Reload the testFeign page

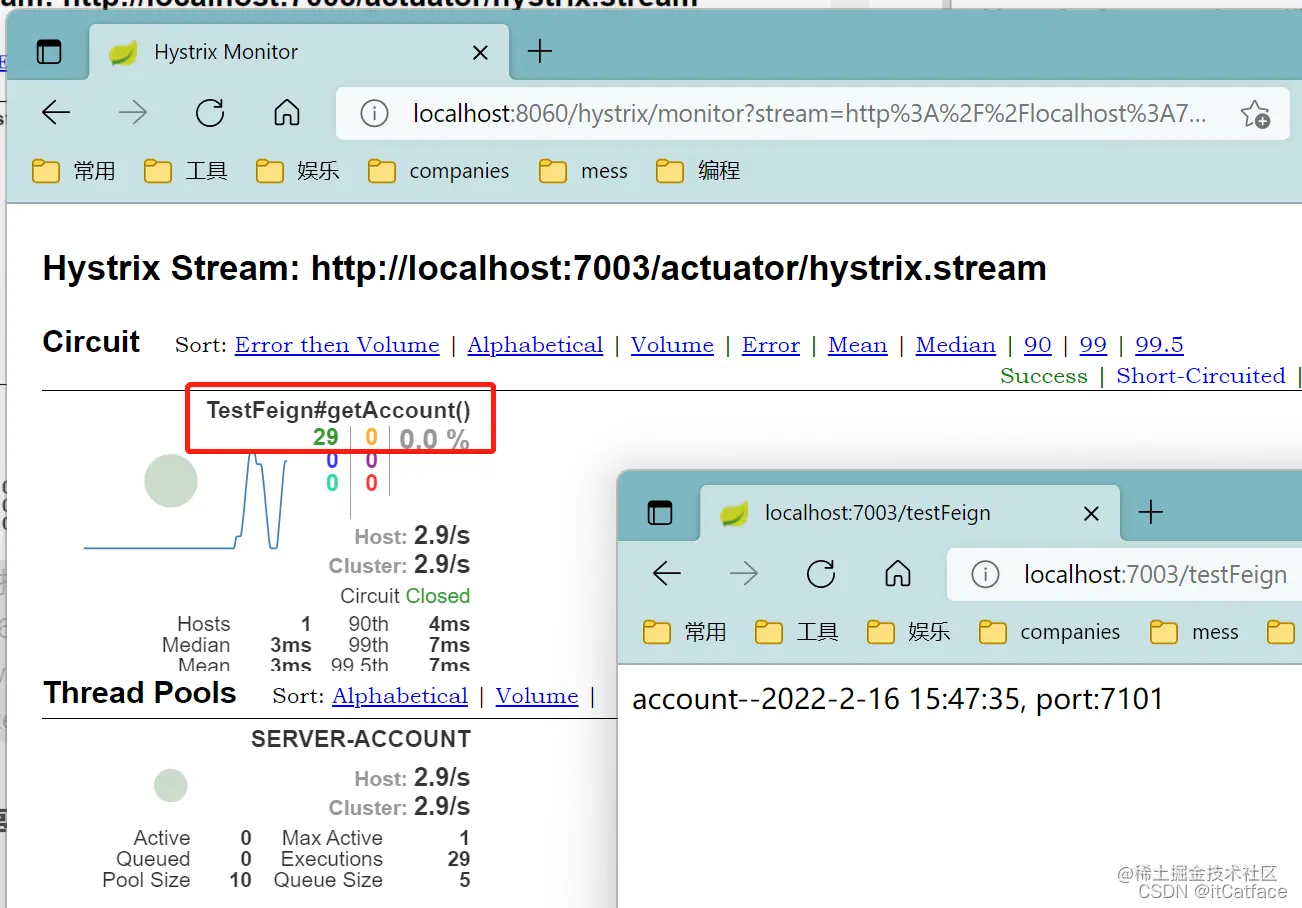821,574
